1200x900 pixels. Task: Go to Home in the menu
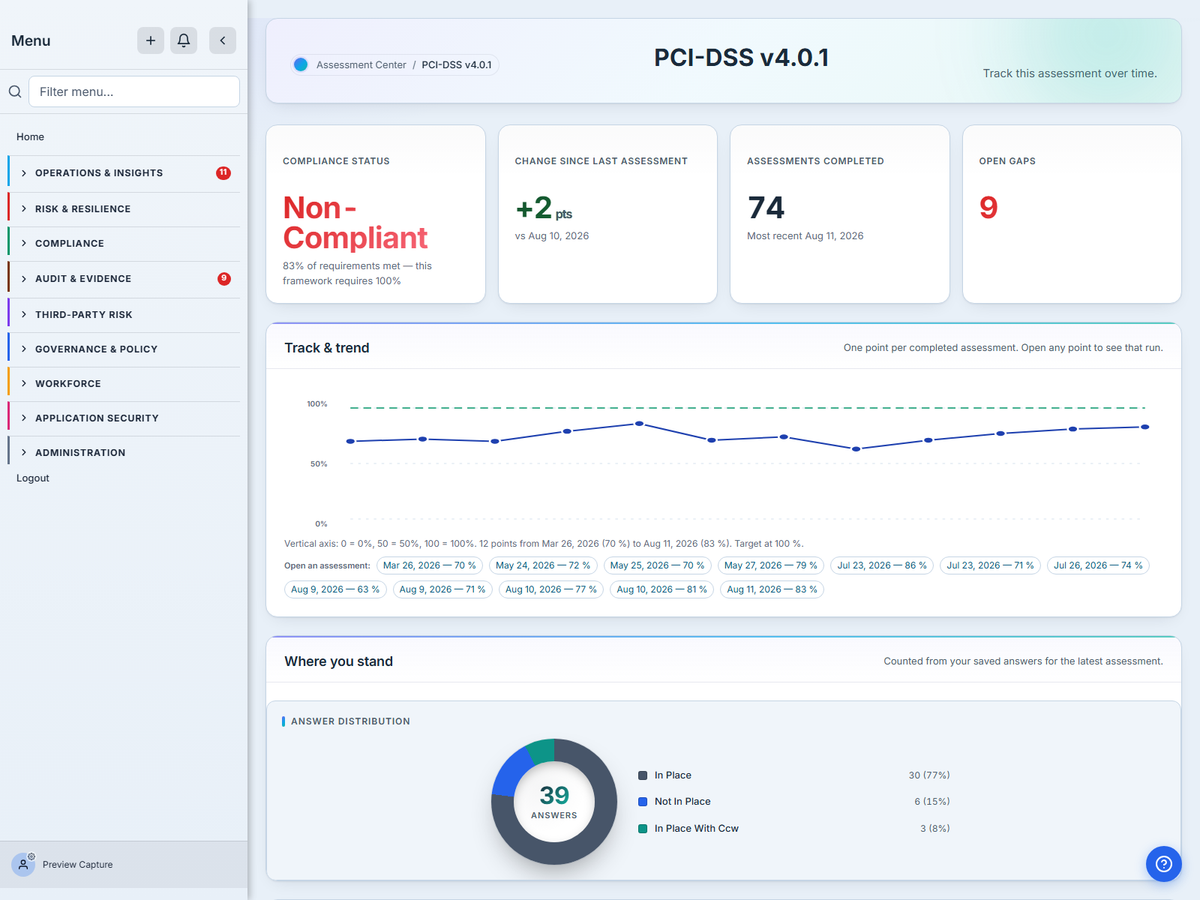click(x=30, y=137)
